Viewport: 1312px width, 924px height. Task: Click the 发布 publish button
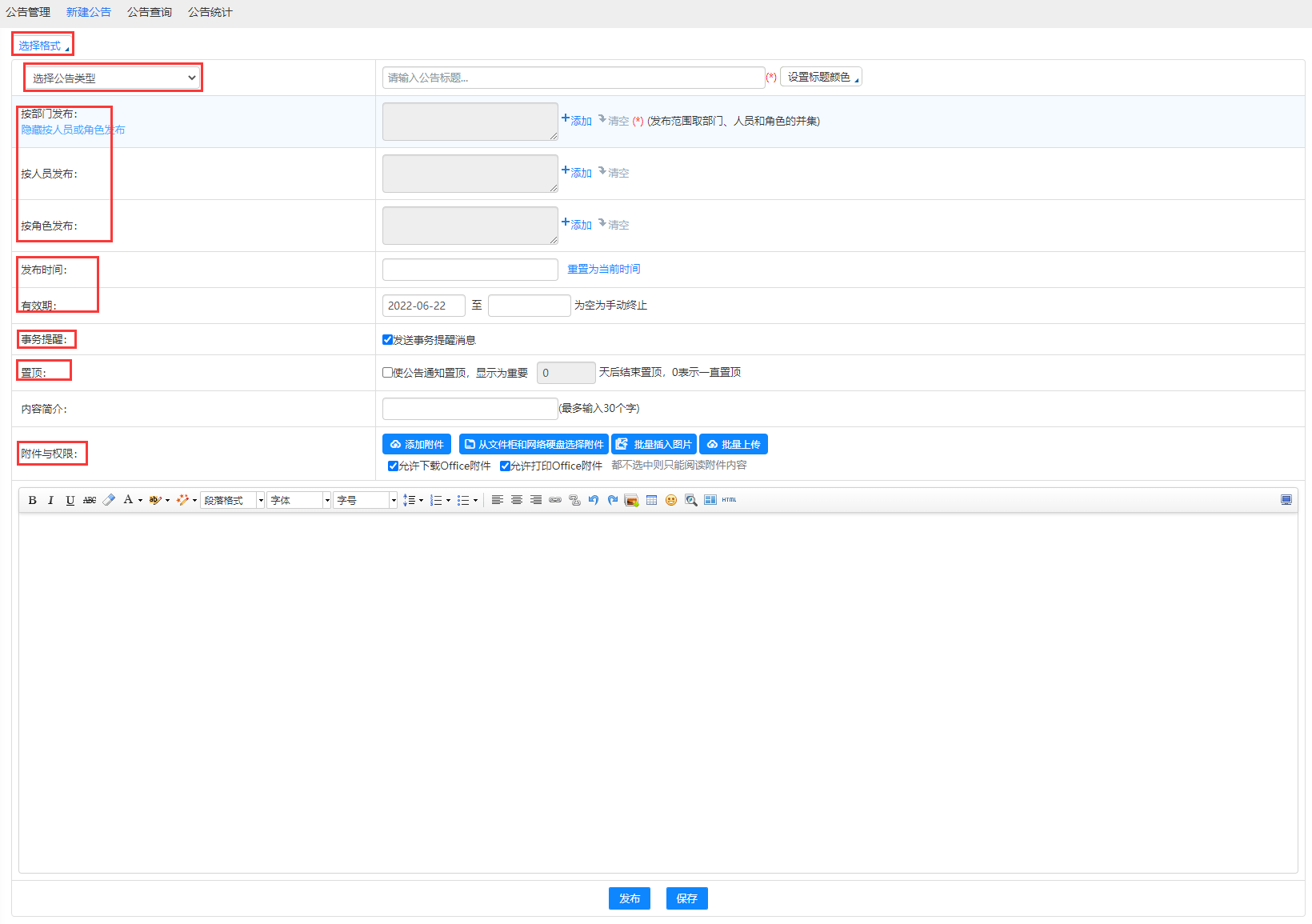point(630,898)
